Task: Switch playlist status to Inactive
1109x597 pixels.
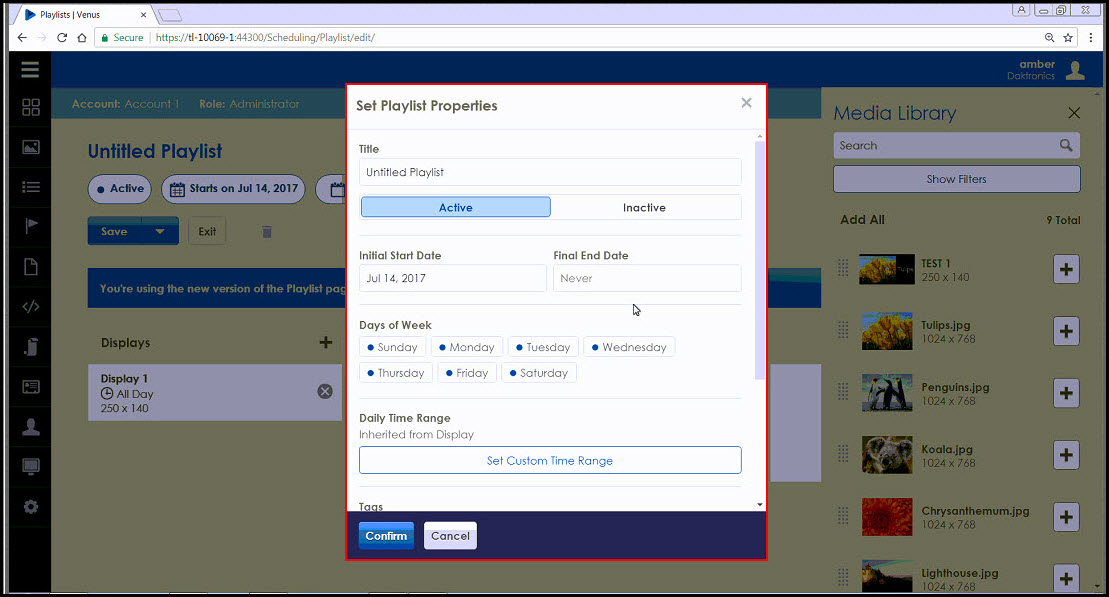Action: (x=644, y=207)
